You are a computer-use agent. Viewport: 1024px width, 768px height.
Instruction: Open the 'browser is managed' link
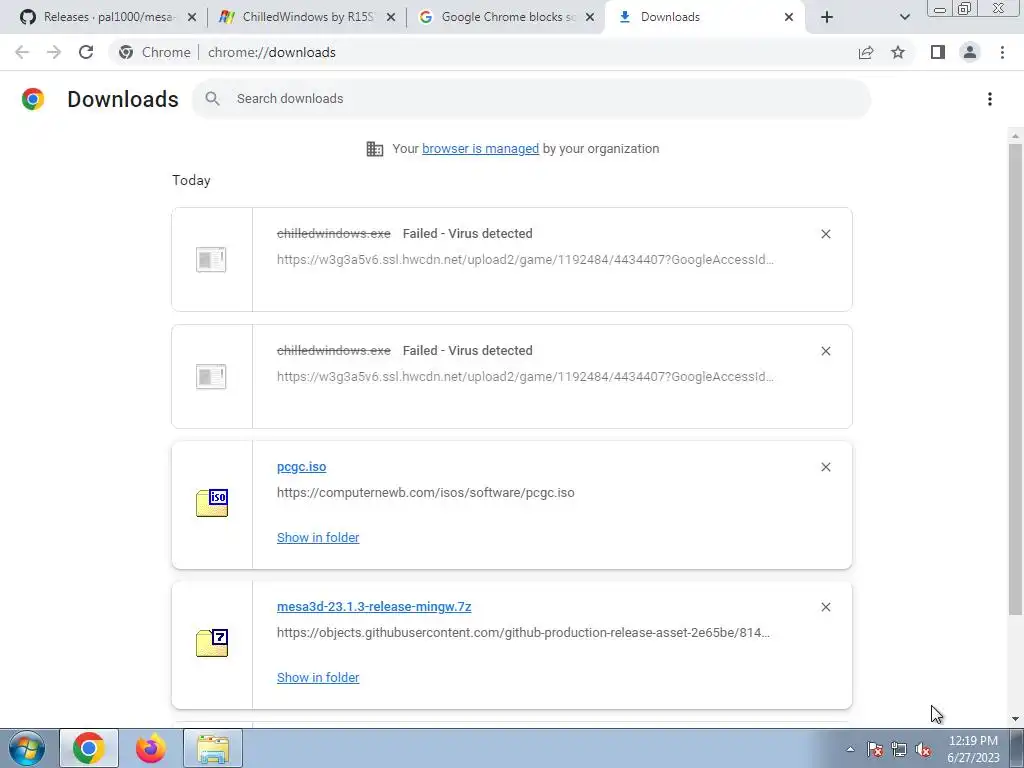(480, 149)
